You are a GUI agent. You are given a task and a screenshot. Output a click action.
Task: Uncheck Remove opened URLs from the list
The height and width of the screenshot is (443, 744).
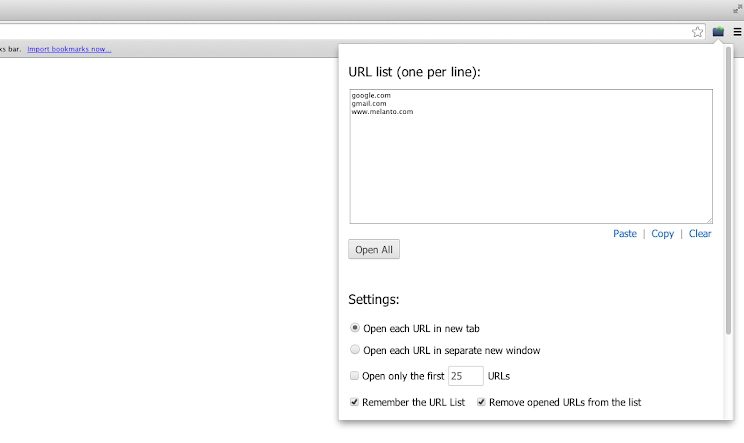[x=481, y=402]
